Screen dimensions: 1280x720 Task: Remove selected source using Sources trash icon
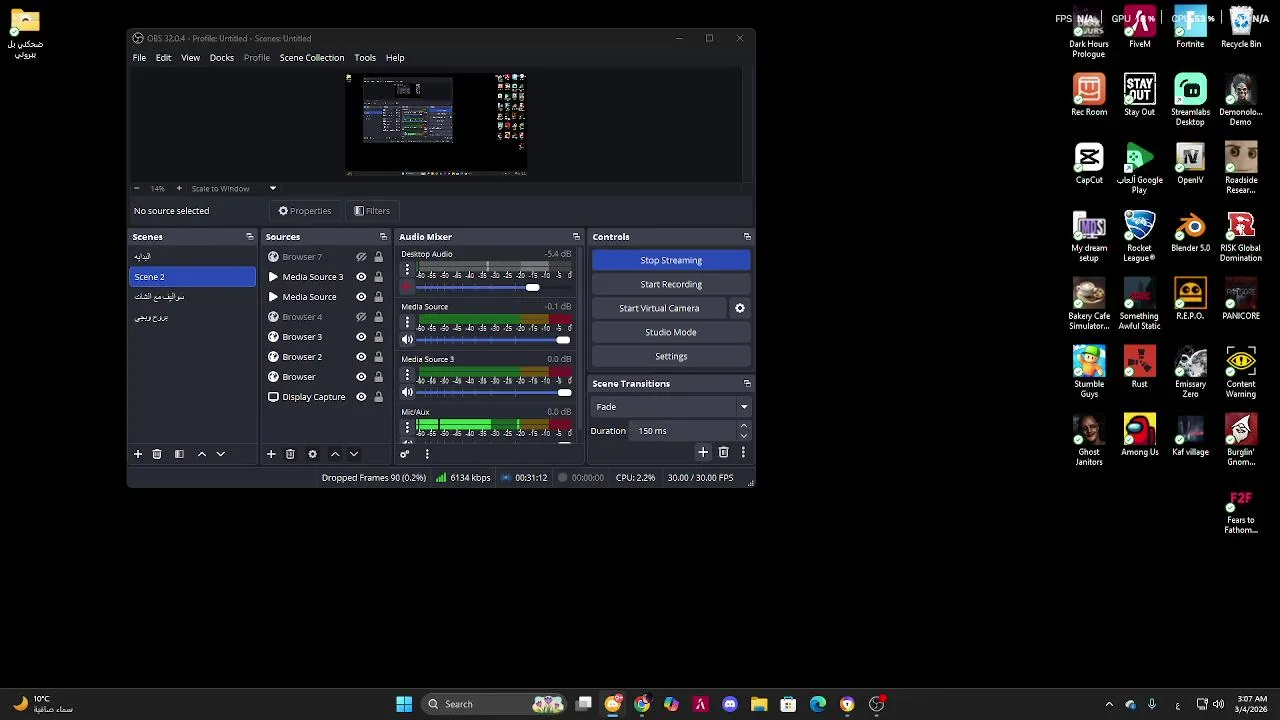(x=290, y=454)
